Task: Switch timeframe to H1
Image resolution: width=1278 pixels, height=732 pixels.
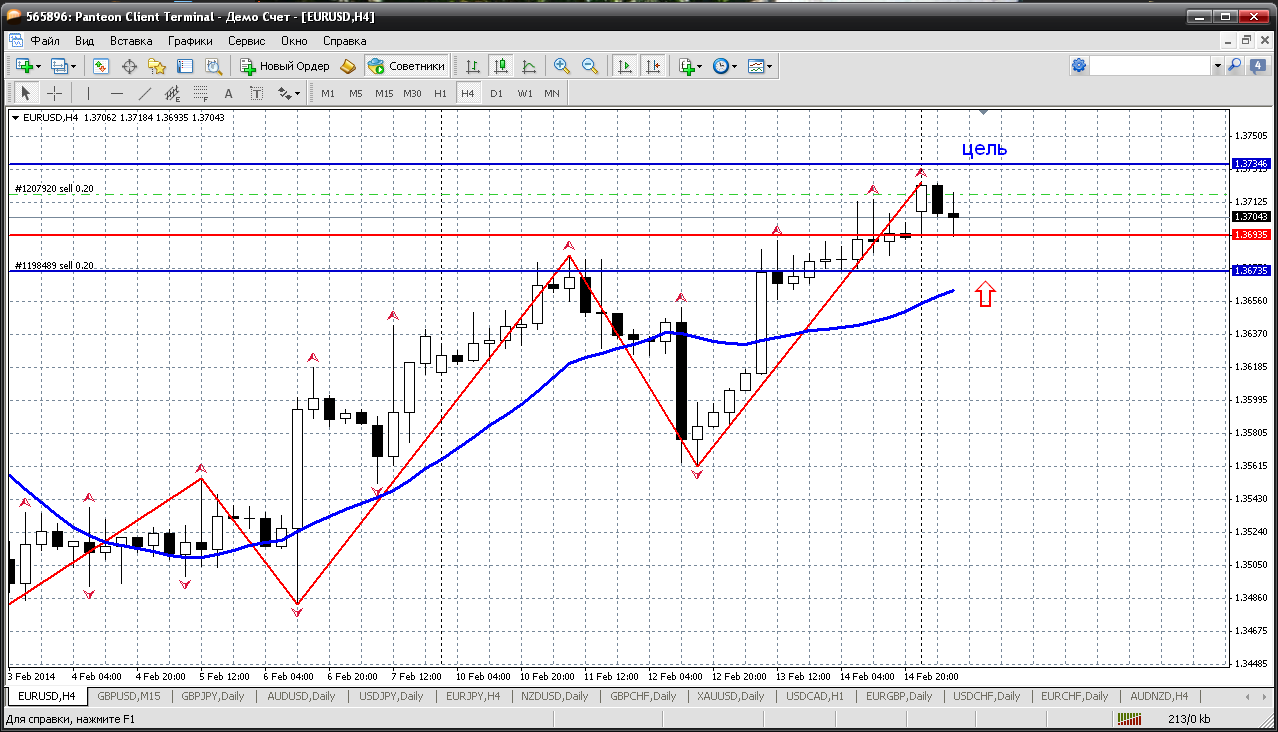Action: (440, 93)
